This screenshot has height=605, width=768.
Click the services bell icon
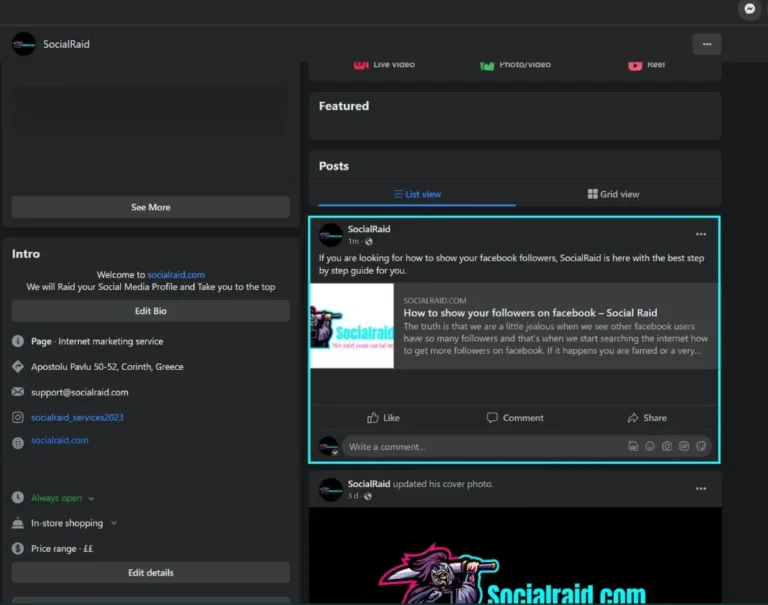click(x=18, y=523)
